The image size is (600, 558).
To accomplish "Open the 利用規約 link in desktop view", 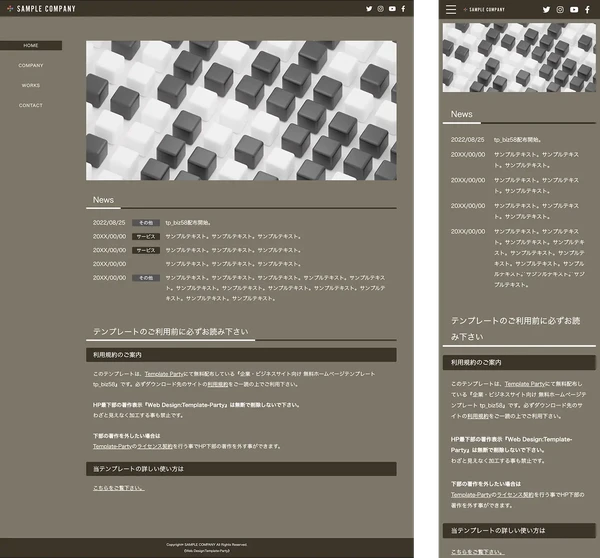I will tap(217, 384).
